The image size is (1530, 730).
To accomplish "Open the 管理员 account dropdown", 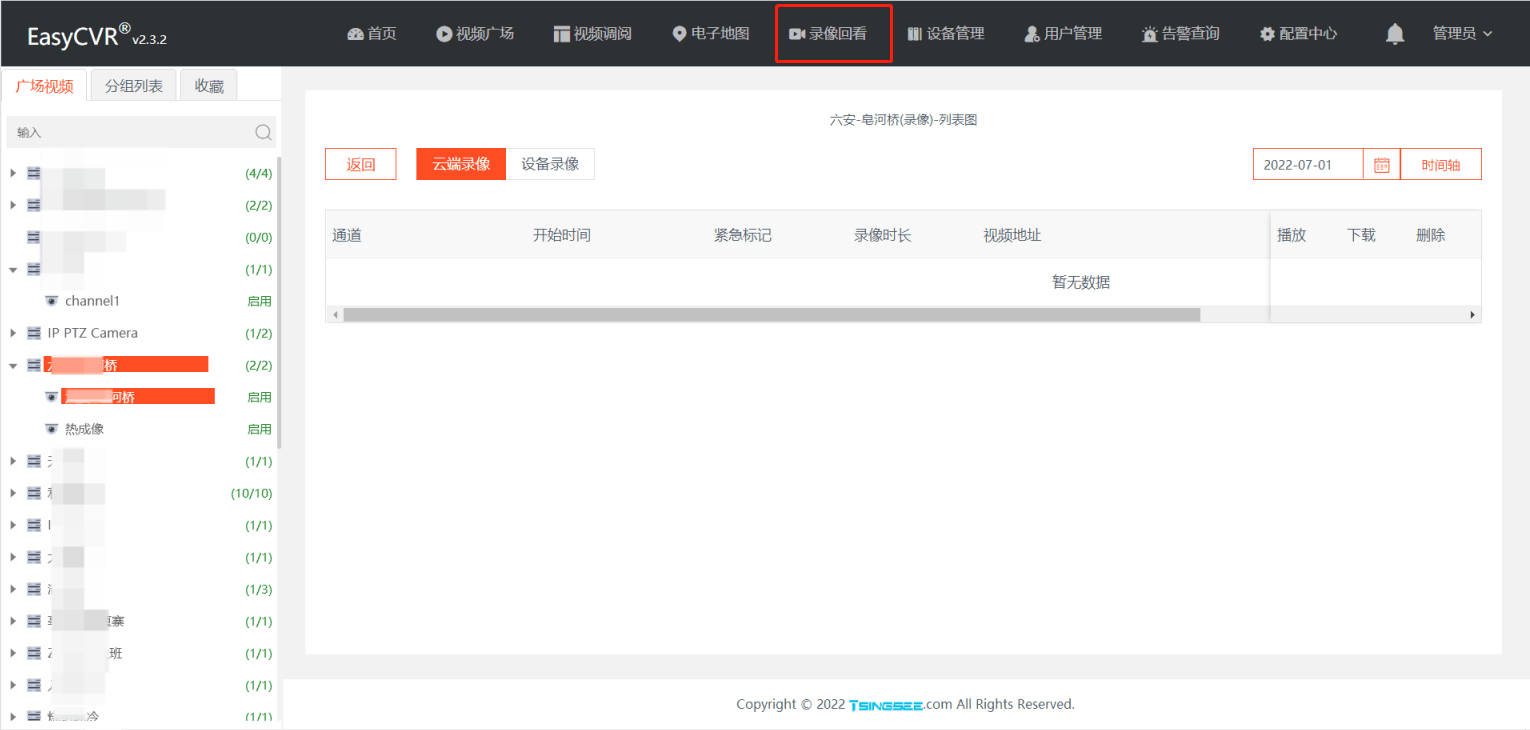I will (x=1462, y=34).
